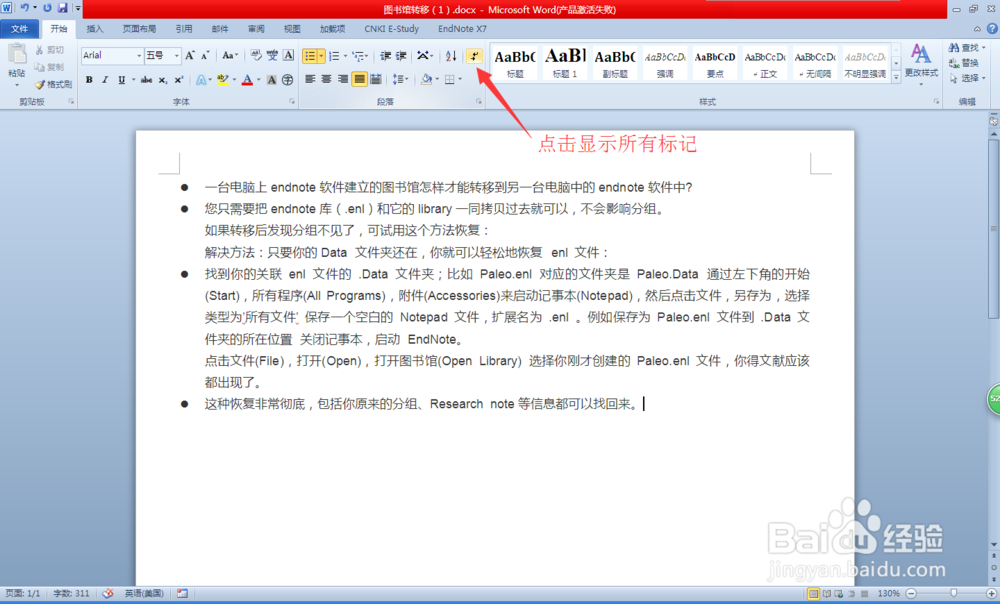Switch to the Insert (插入) tab
Image resolution: width=1000 pixels, height=604 pixels.
[94, 29]
